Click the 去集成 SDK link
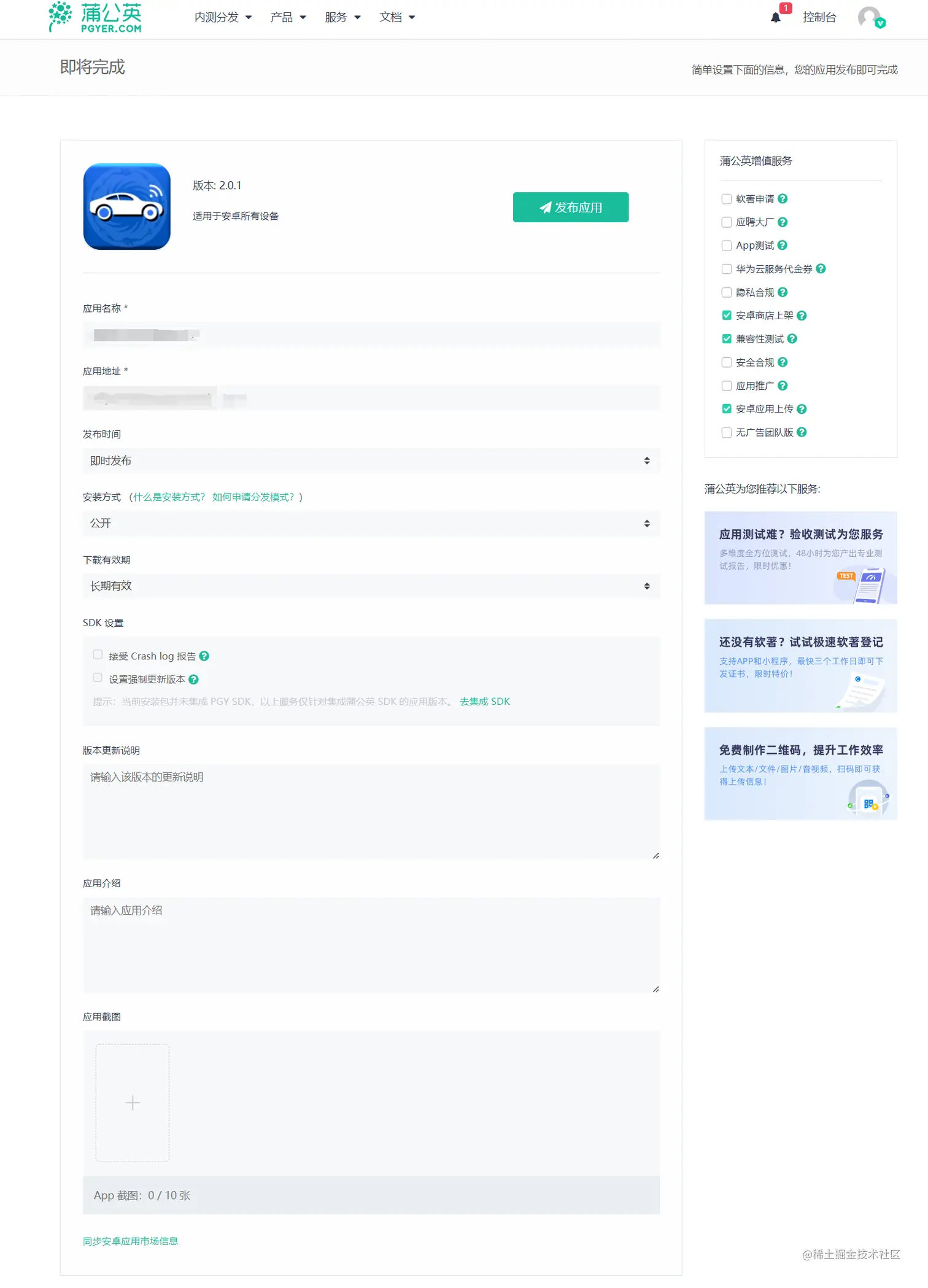928x1288 pixels. (x=485, y=702)
